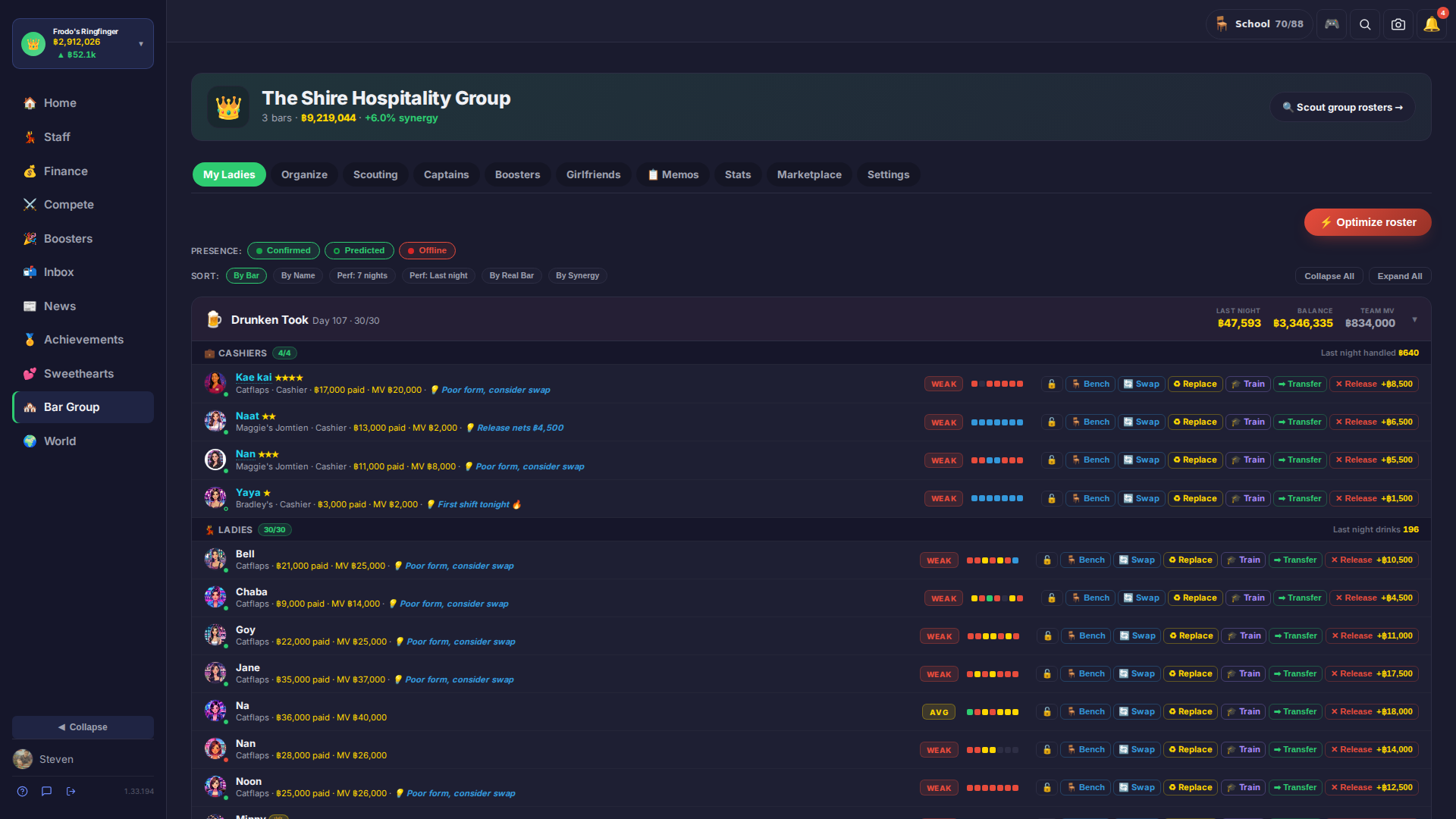Open the help question mark icon
Viewport: 1456px width, 819px height.
(x=23, y=791)
